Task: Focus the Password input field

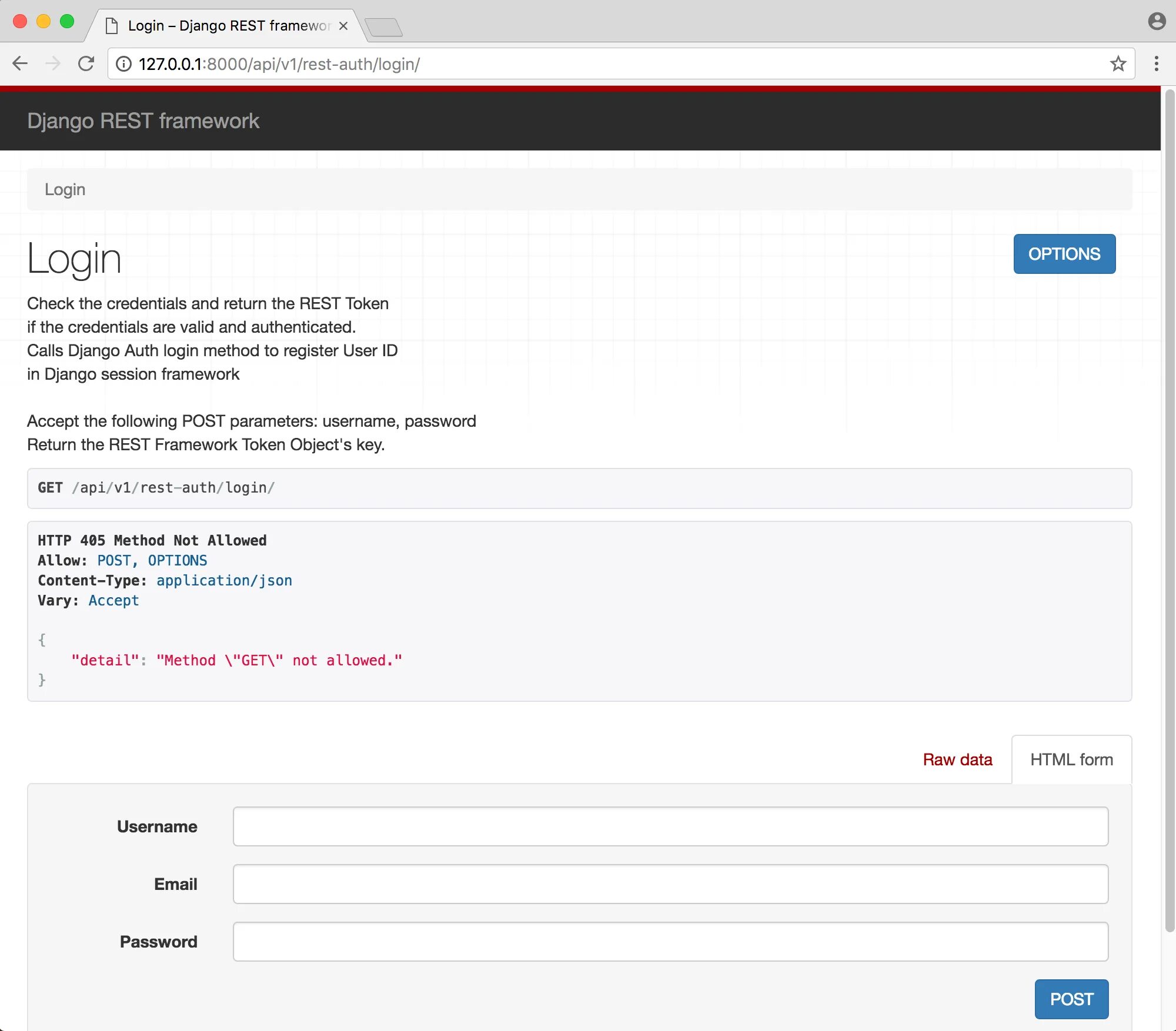Action: pos(670,941)
